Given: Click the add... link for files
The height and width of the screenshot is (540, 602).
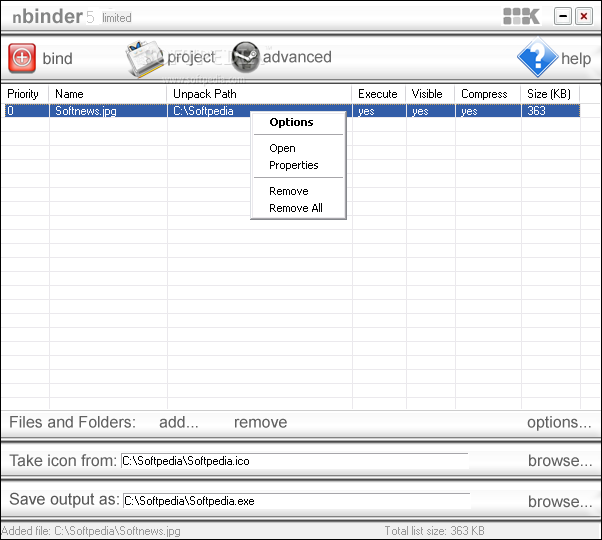Looking at the screenshot, I should tap(179, 423).
